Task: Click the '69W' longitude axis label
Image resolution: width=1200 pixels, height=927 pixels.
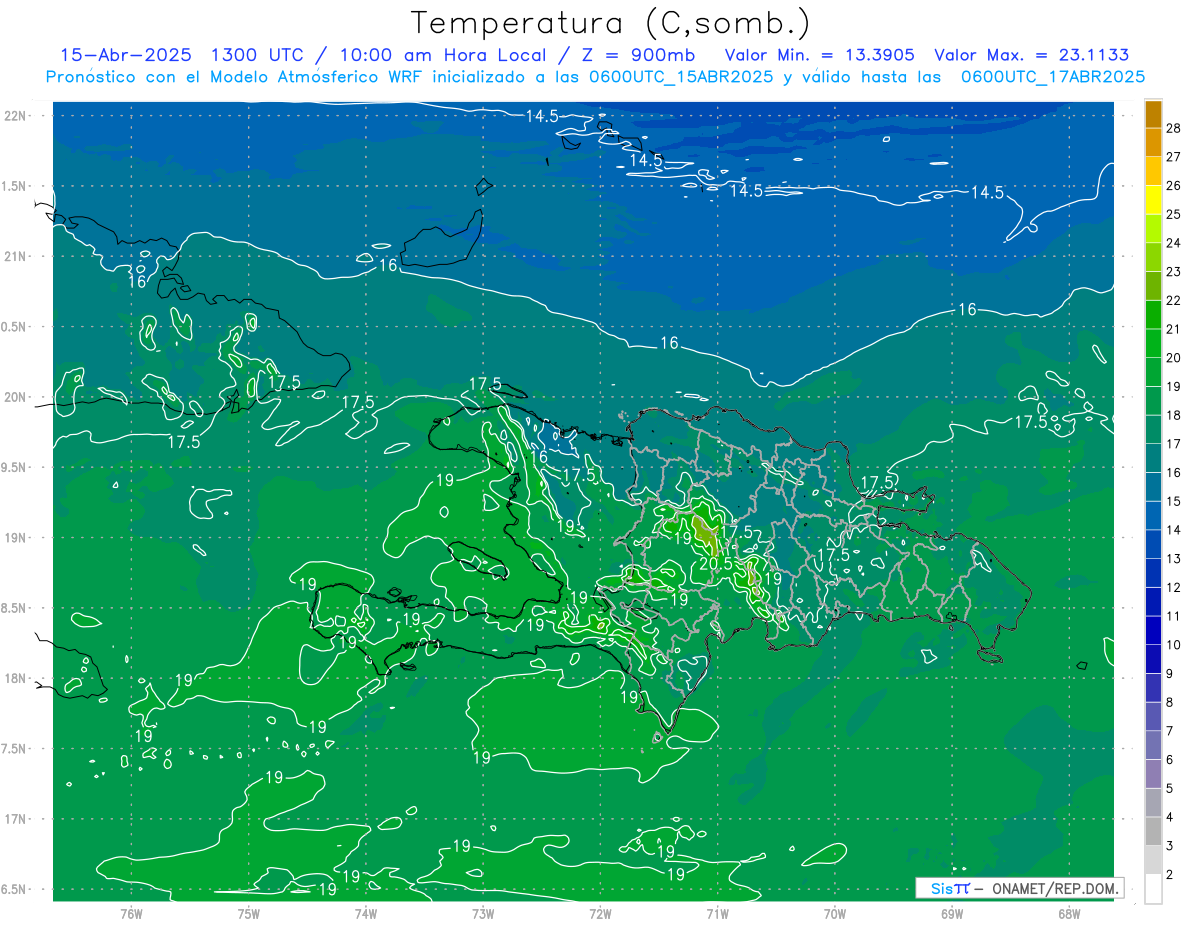Action: (951, 913)
